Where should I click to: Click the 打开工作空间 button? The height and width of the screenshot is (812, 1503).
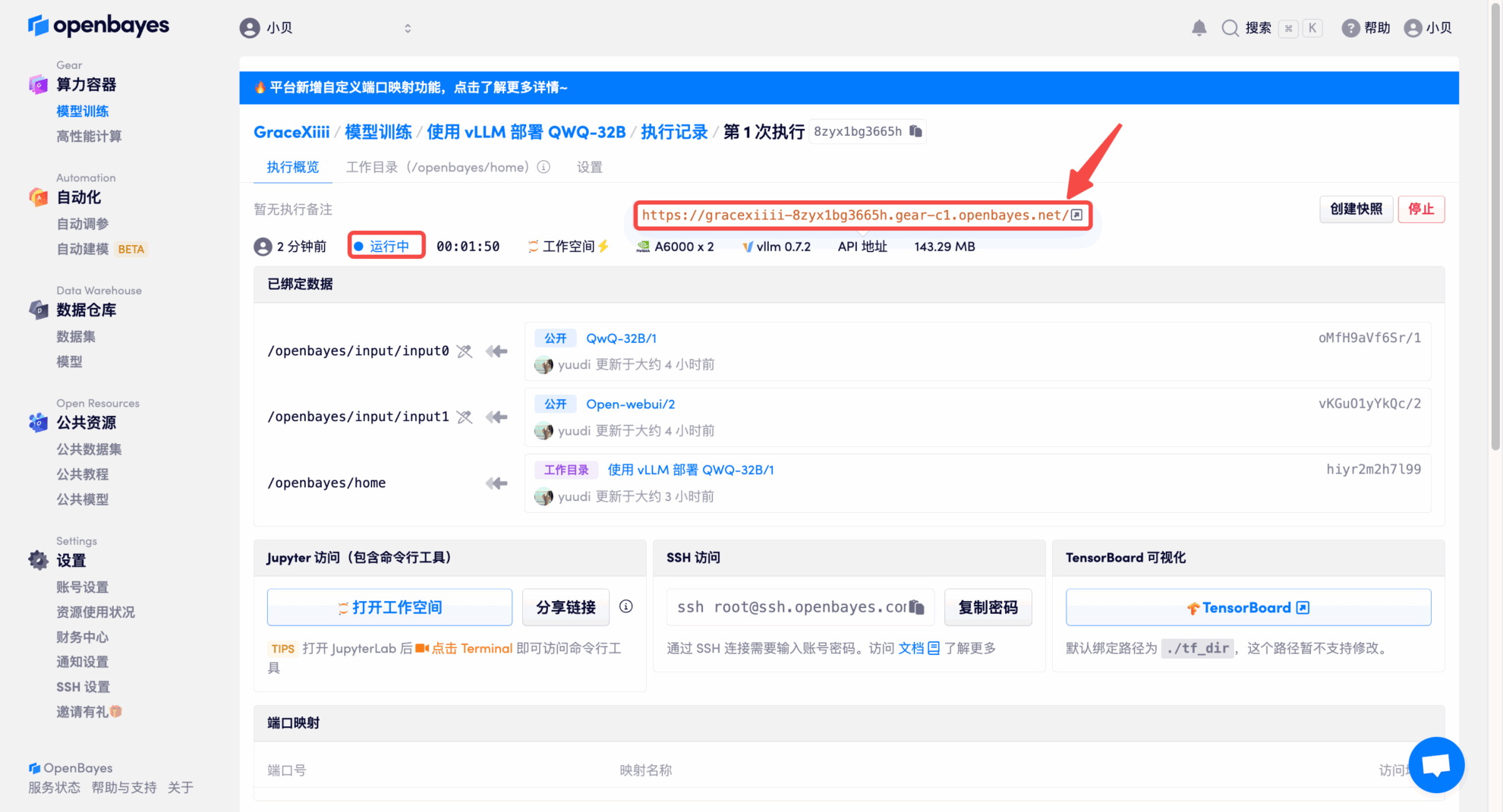389,607
